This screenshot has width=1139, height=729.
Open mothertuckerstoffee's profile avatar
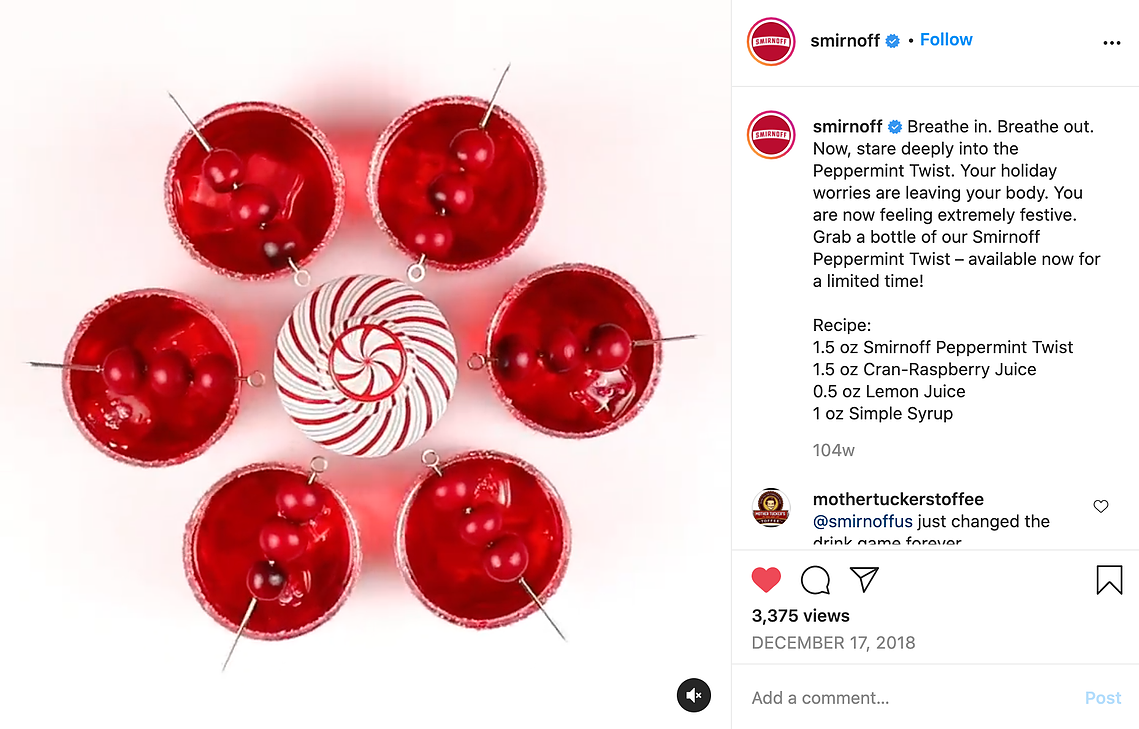[x=771, y=508]
